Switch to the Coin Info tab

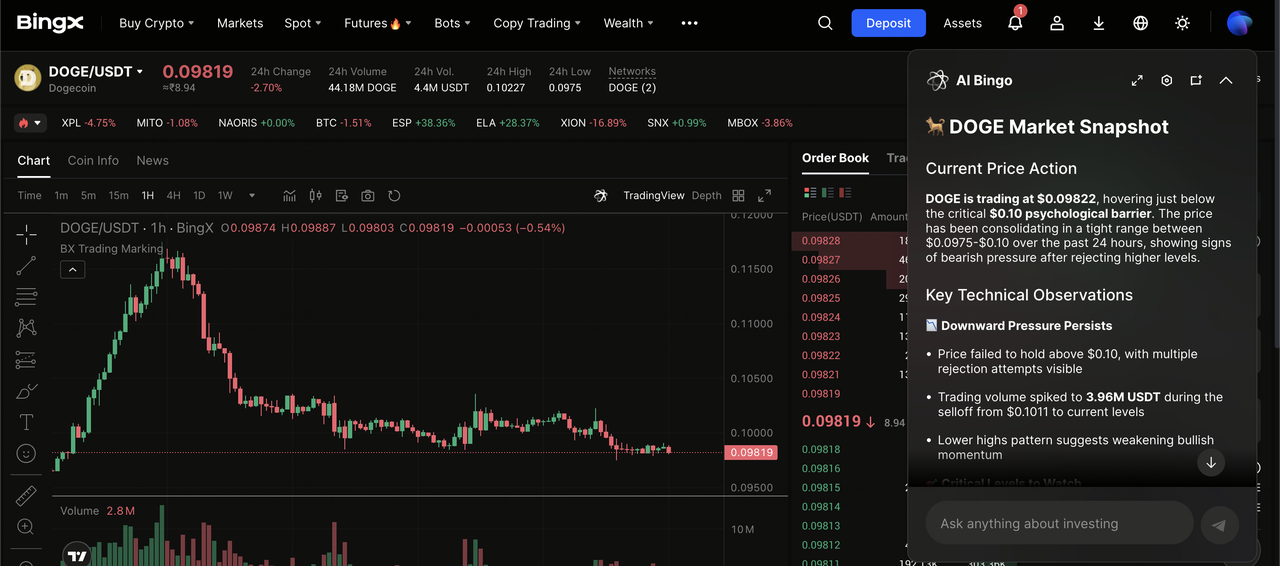coord(93,161)
